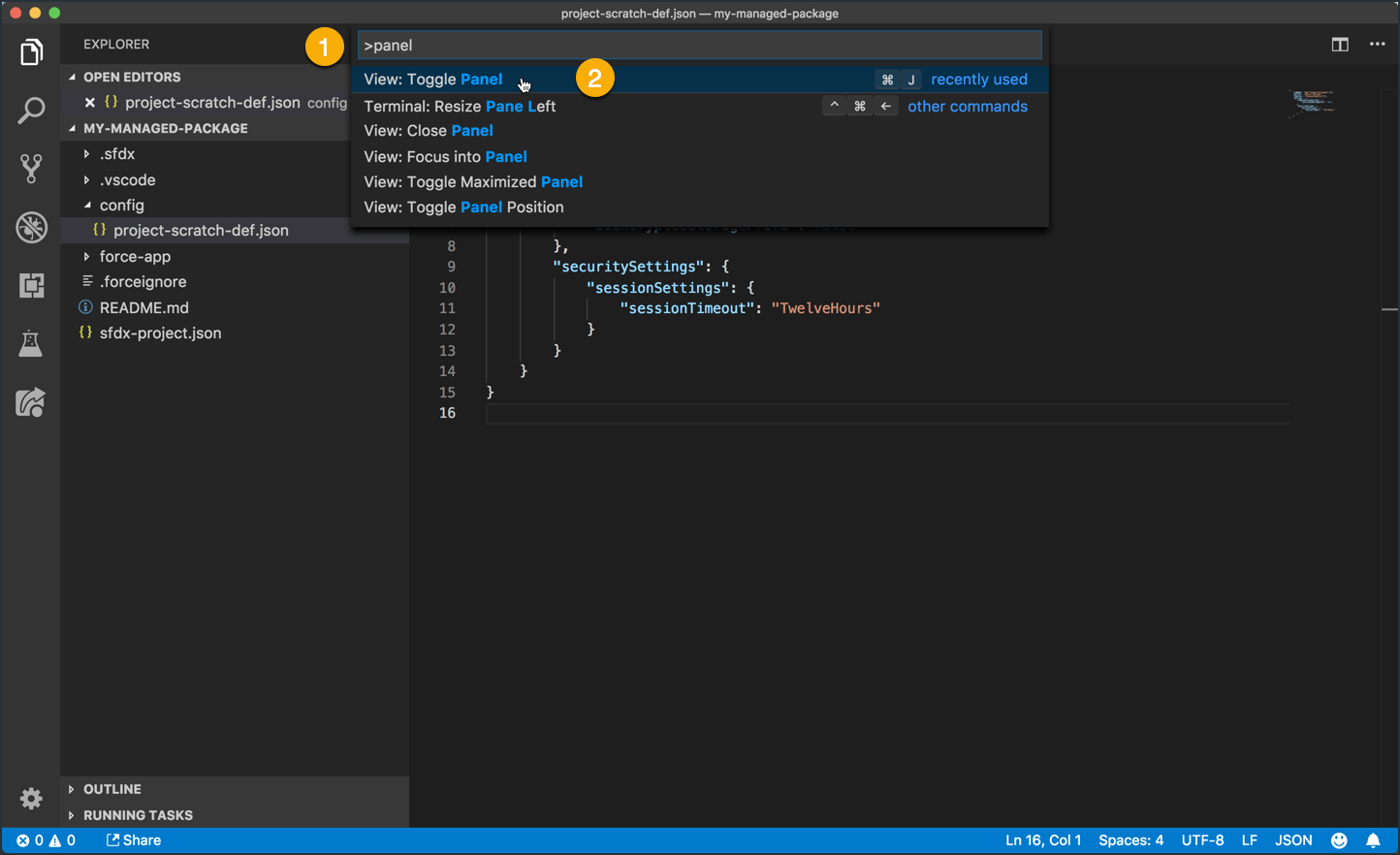The height and width of the screenshot is (855, 1400).
Task: Open the Search view icon
Action: coord(31,111)
